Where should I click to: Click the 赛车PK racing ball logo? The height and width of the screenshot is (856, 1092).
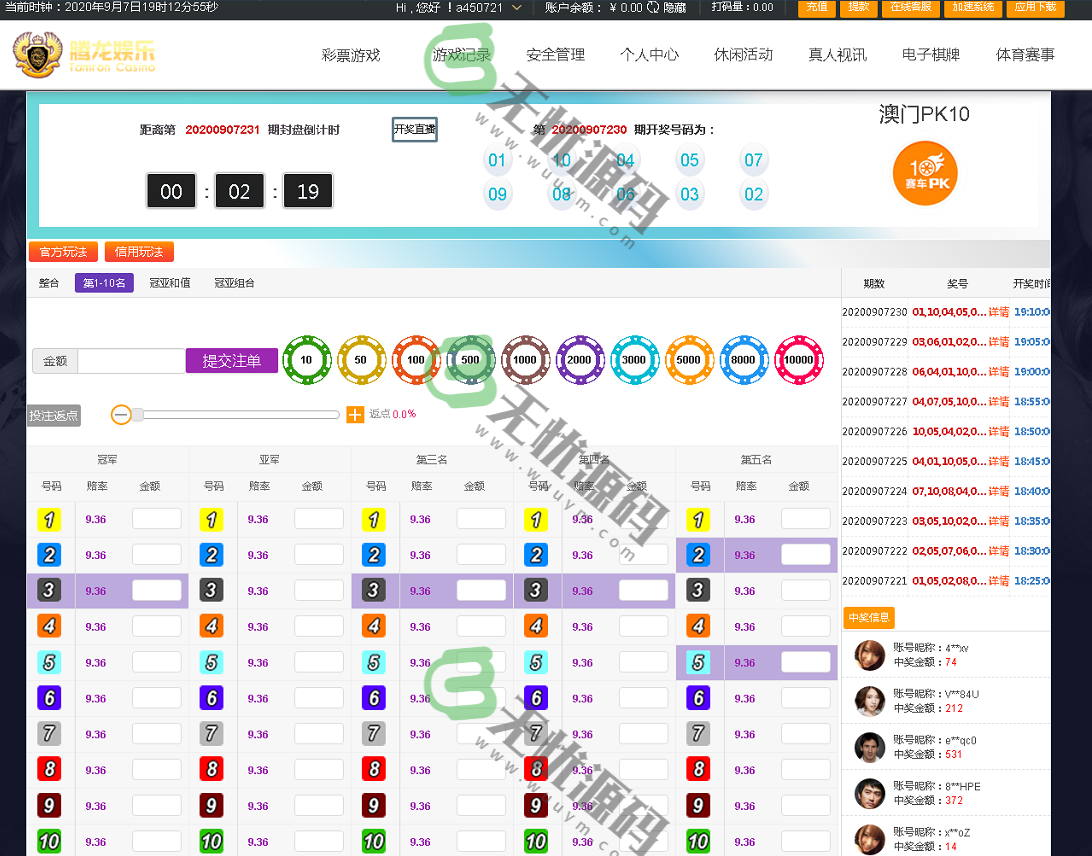pos(925,173)
